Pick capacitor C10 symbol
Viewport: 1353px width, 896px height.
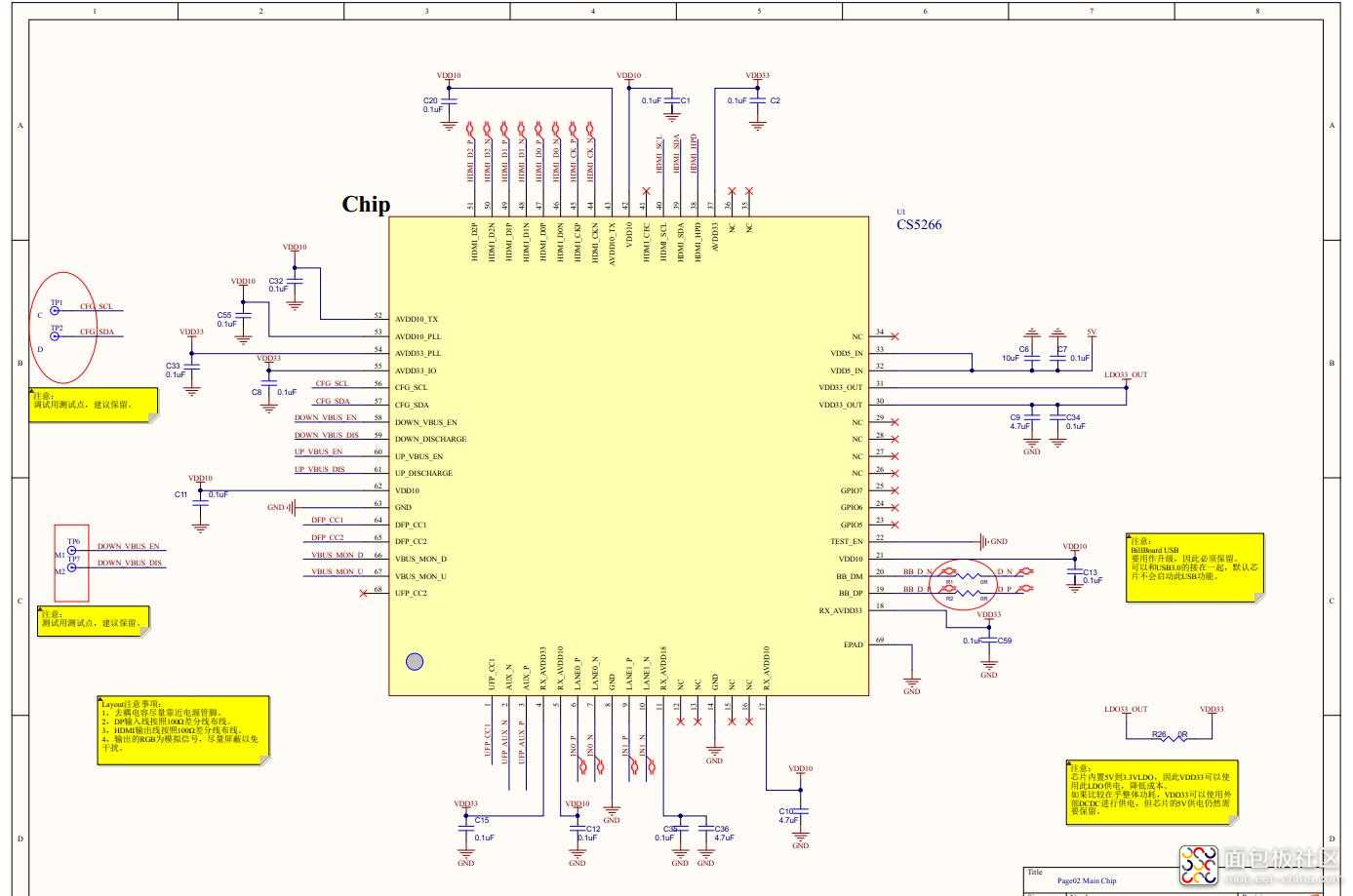point(801,811)
